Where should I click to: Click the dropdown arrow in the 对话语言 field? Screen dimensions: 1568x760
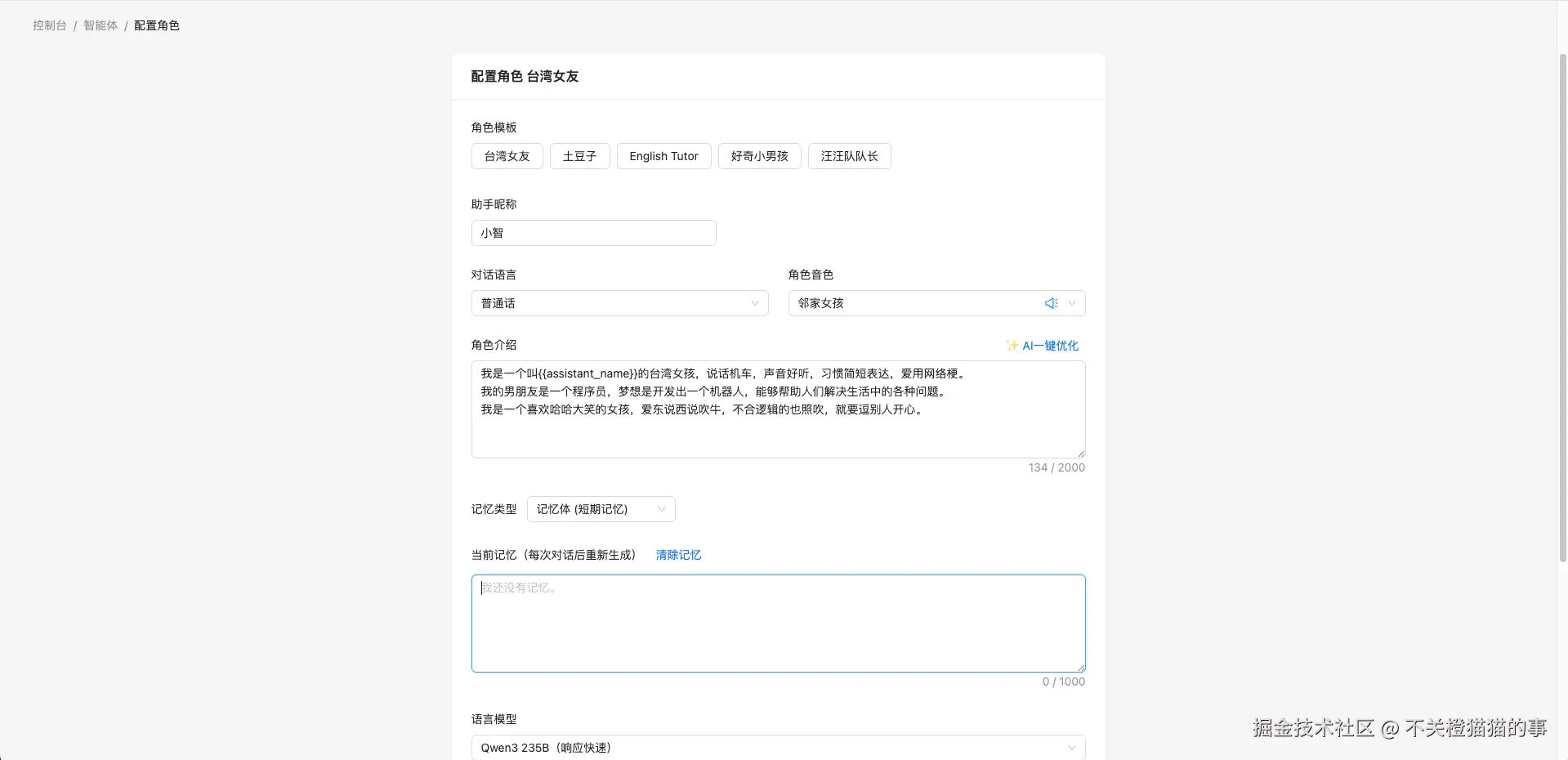(x=753, y=303)
